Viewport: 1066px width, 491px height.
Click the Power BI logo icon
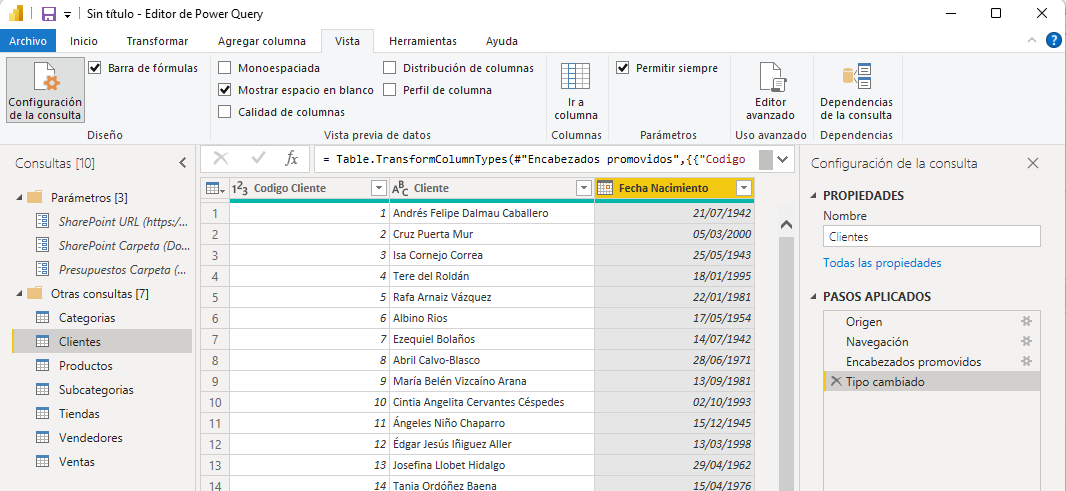click(16, 14)
